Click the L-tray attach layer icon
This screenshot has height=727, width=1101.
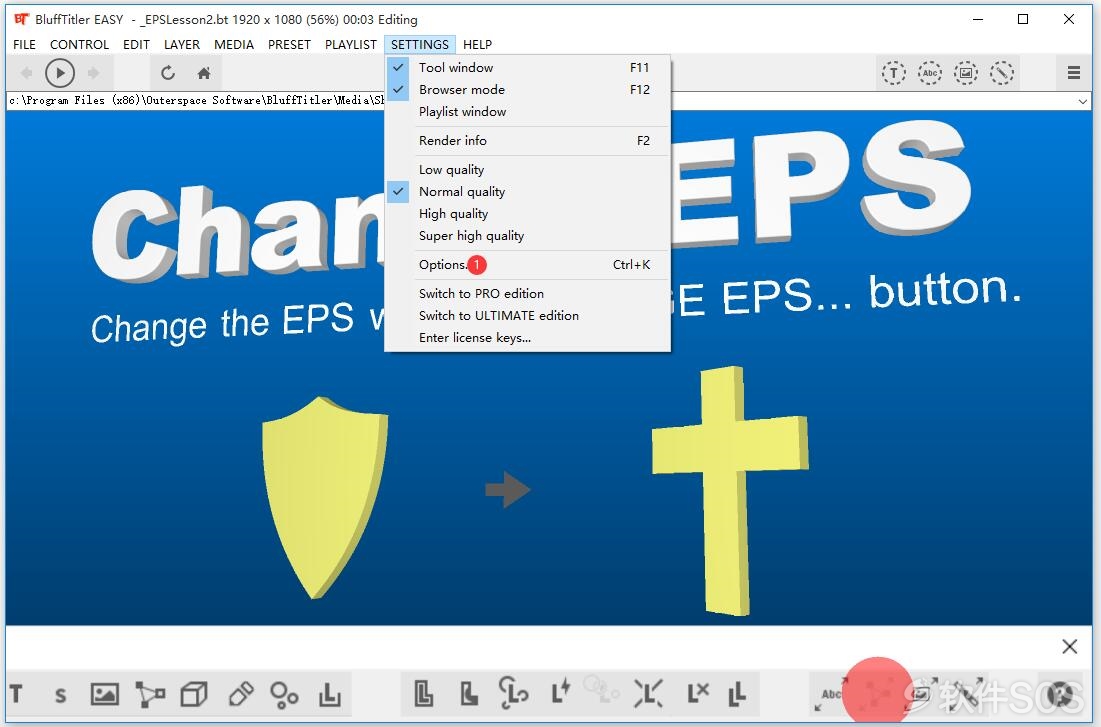(x=329, y=695)
